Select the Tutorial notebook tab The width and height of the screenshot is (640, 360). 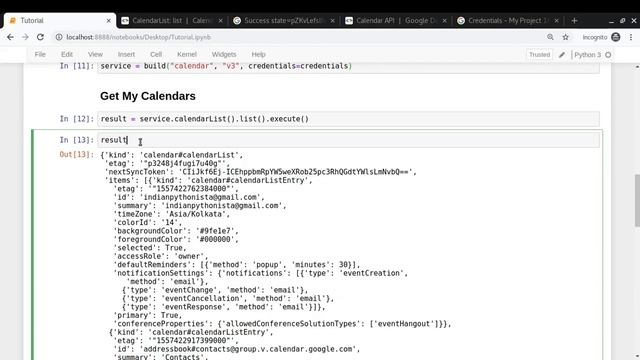(x=59, y=20)
